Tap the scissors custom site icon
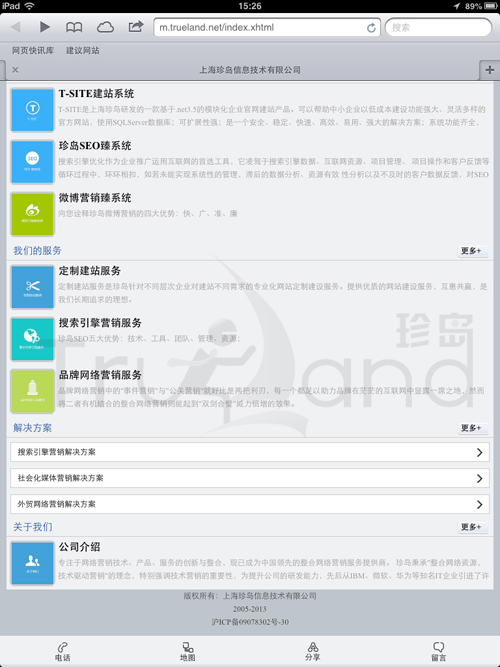The width and height of the screenshot is (500, 667). click(32, 287)
